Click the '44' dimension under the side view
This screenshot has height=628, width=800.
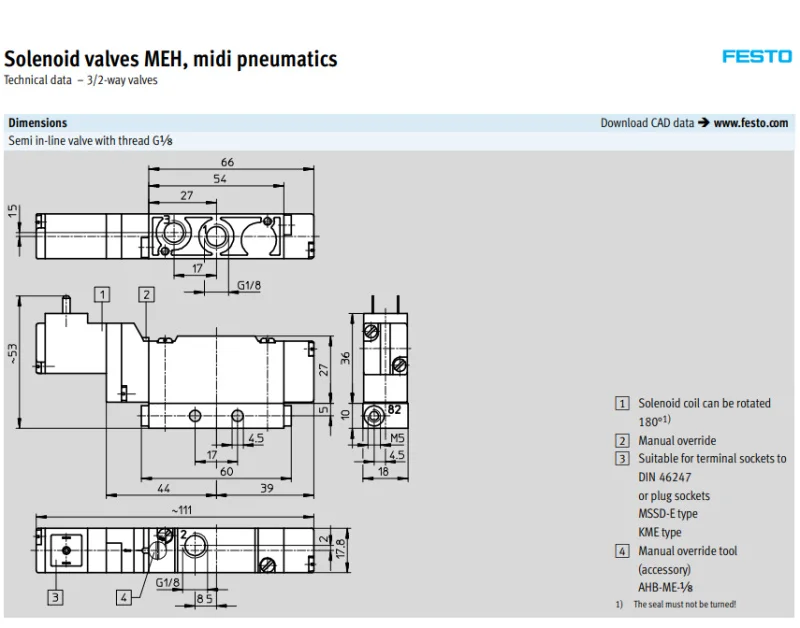click(163, 488)
